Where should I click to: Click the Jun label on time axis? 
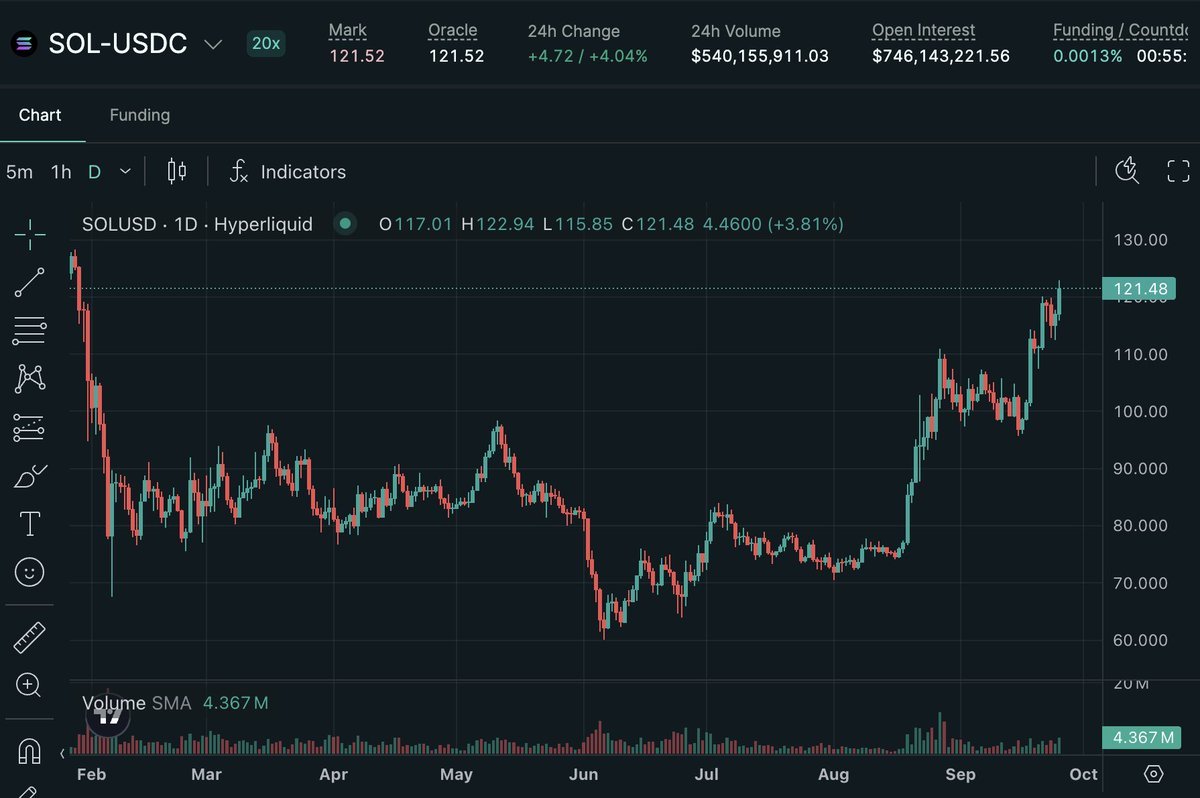(x=583, y=774)
